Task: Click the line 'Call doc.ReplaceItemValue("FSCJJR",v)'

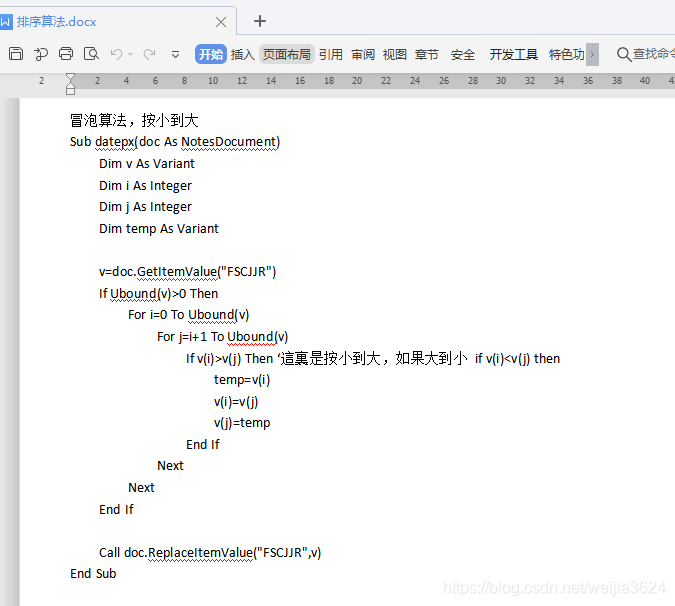Action: (210, 553)
